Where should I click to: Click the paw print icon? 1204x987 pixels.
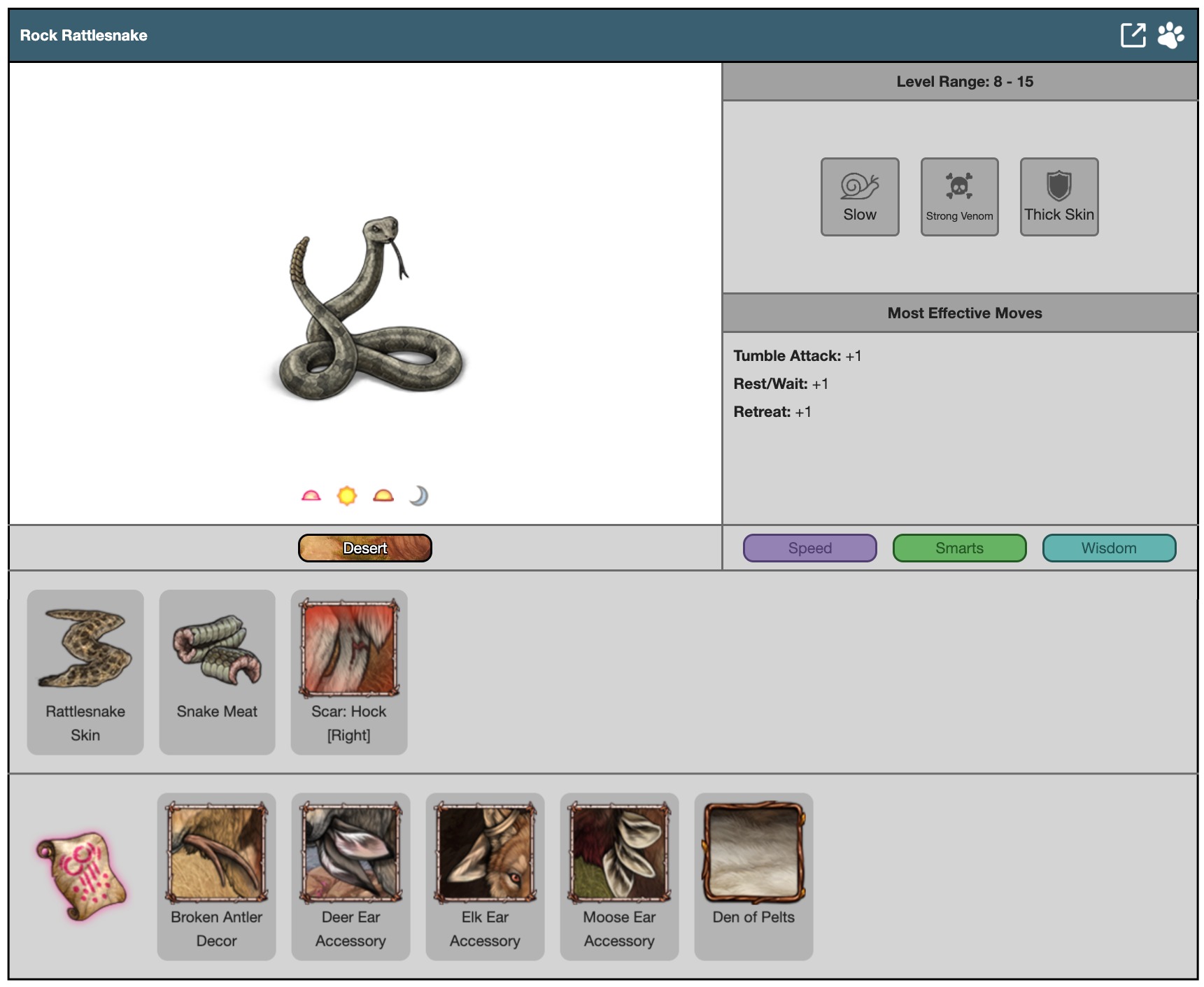coord(1170,35)
